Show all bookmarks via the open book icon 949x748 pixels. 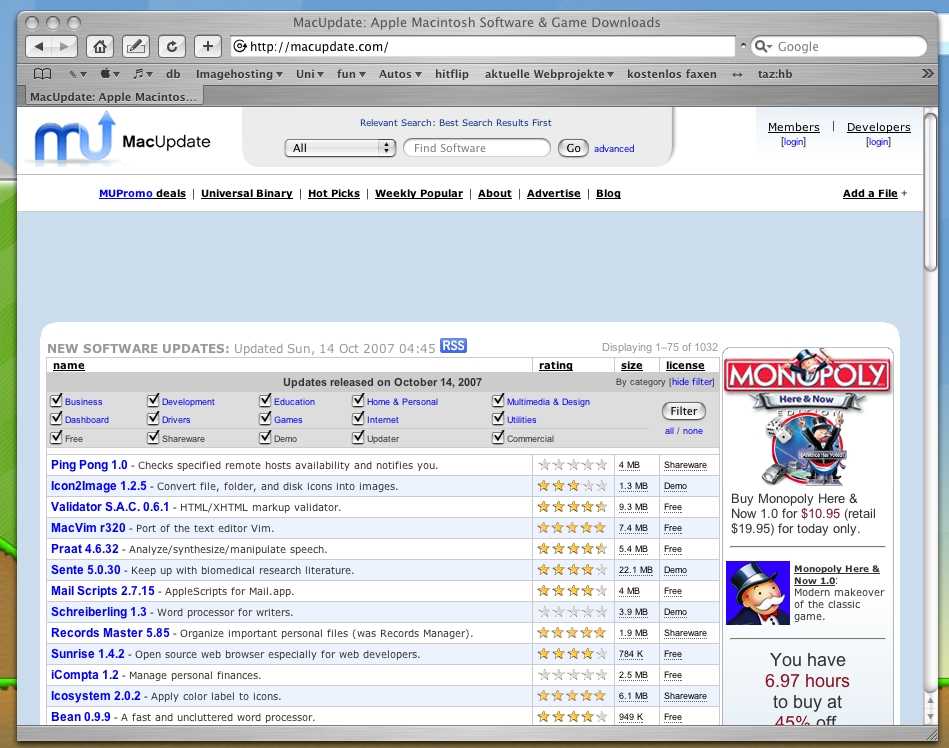pyautogui.click(x=42, y=74)
